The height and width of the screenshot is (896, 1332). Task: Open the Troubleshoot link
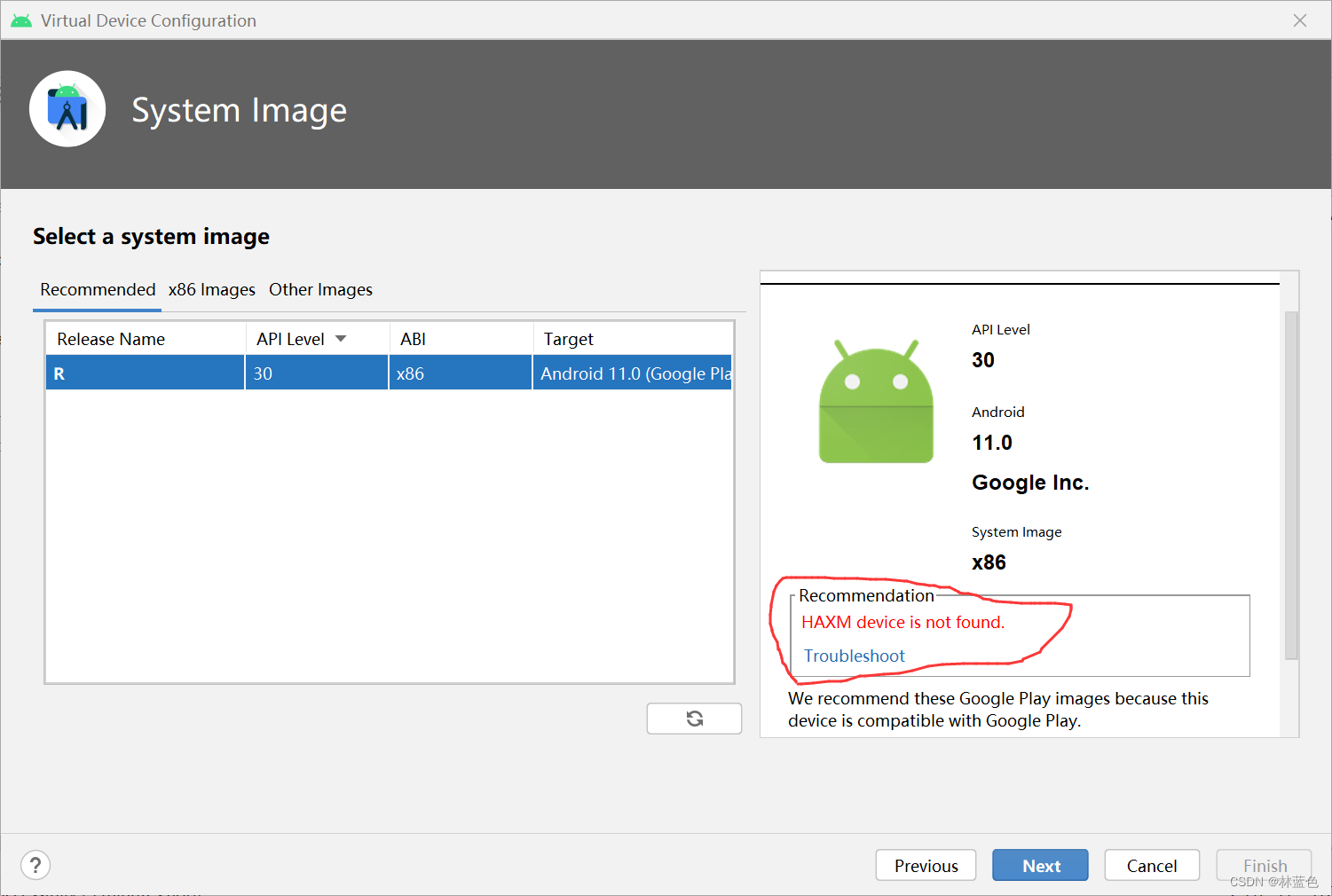[854, 656]
